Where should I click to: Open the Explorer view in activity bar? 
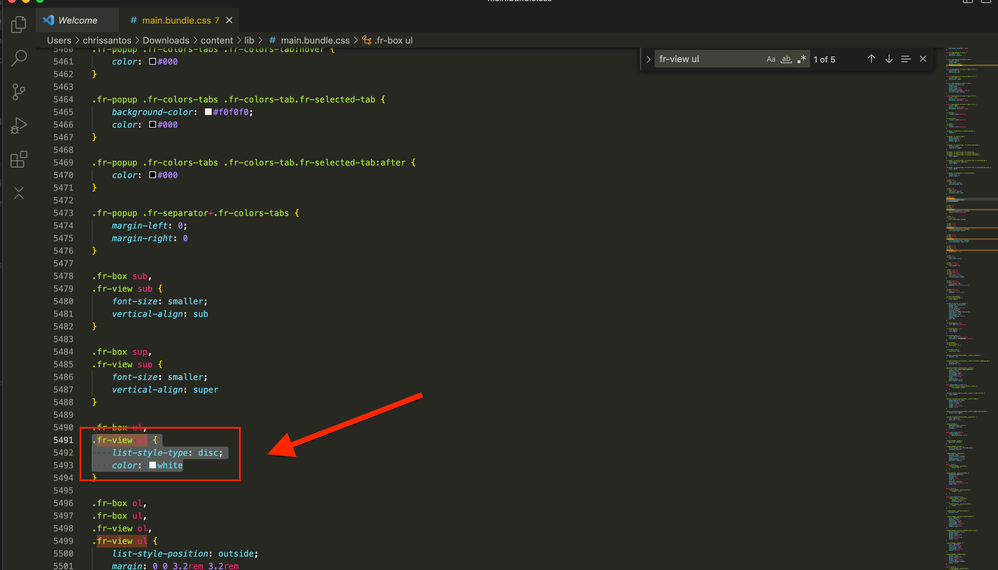(x=18, y=25)
